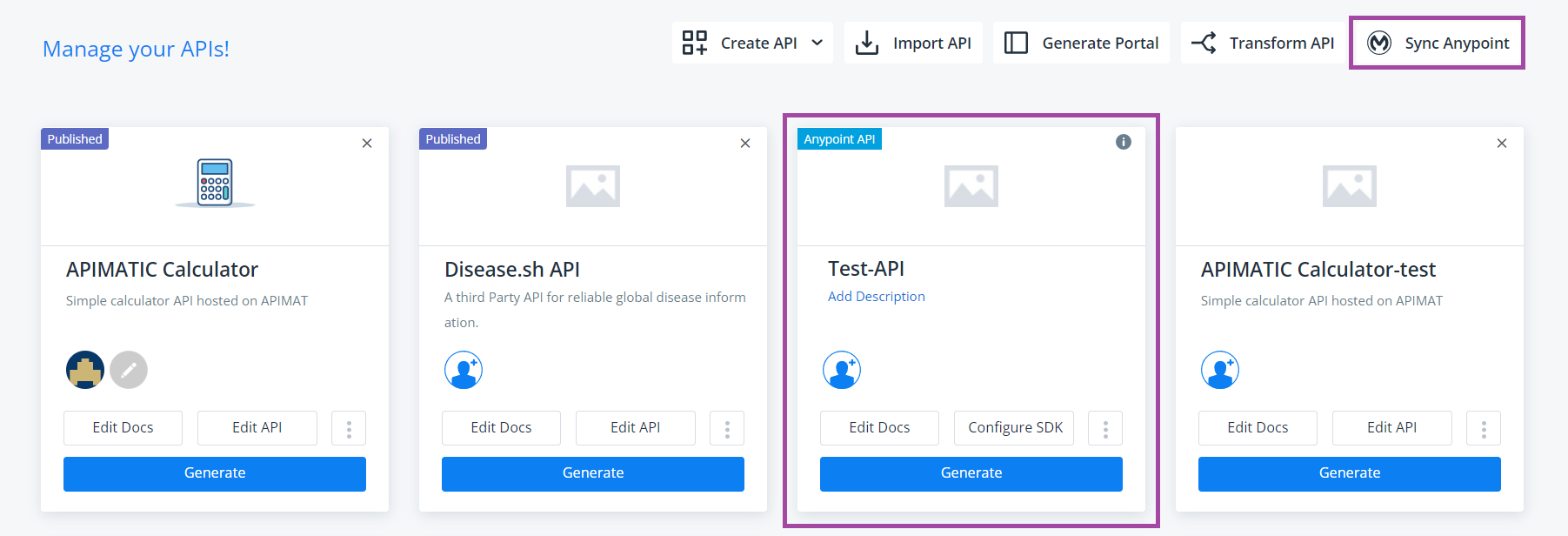Click the MuleSoft icon in Sync Anypoint

[x=1379, y=43]
